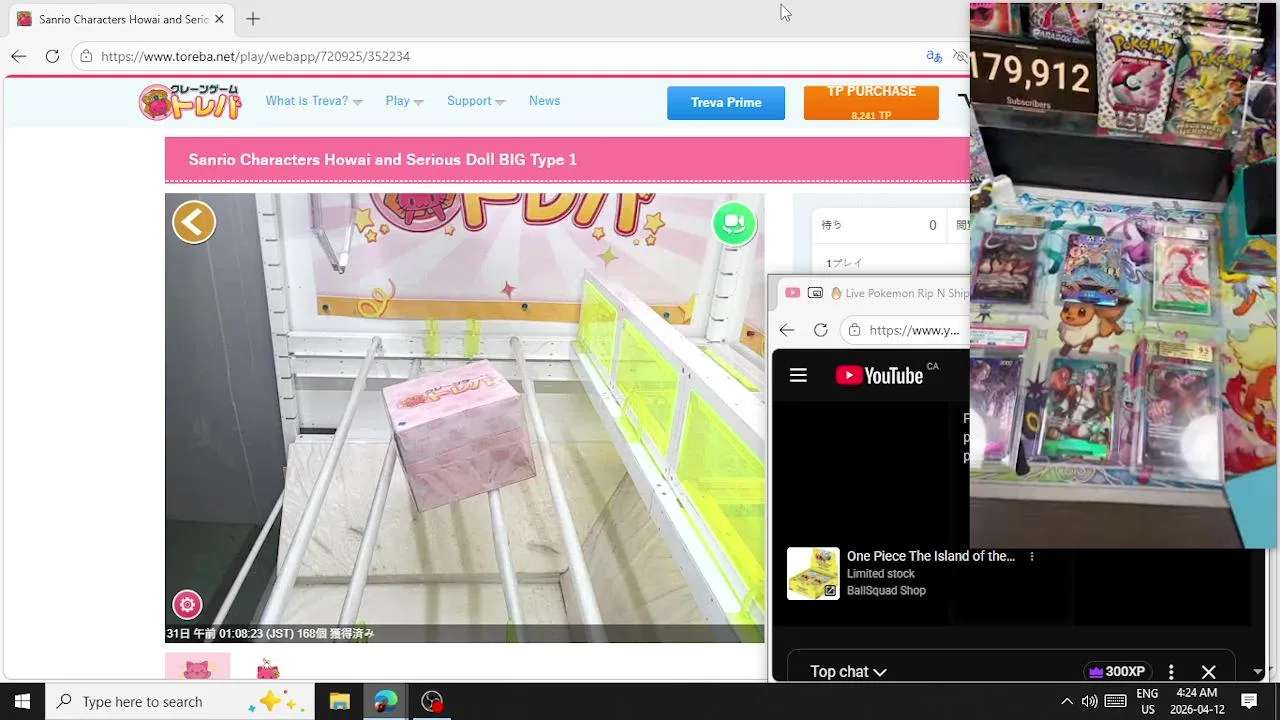Click the translate icon in the address bar

934,56
